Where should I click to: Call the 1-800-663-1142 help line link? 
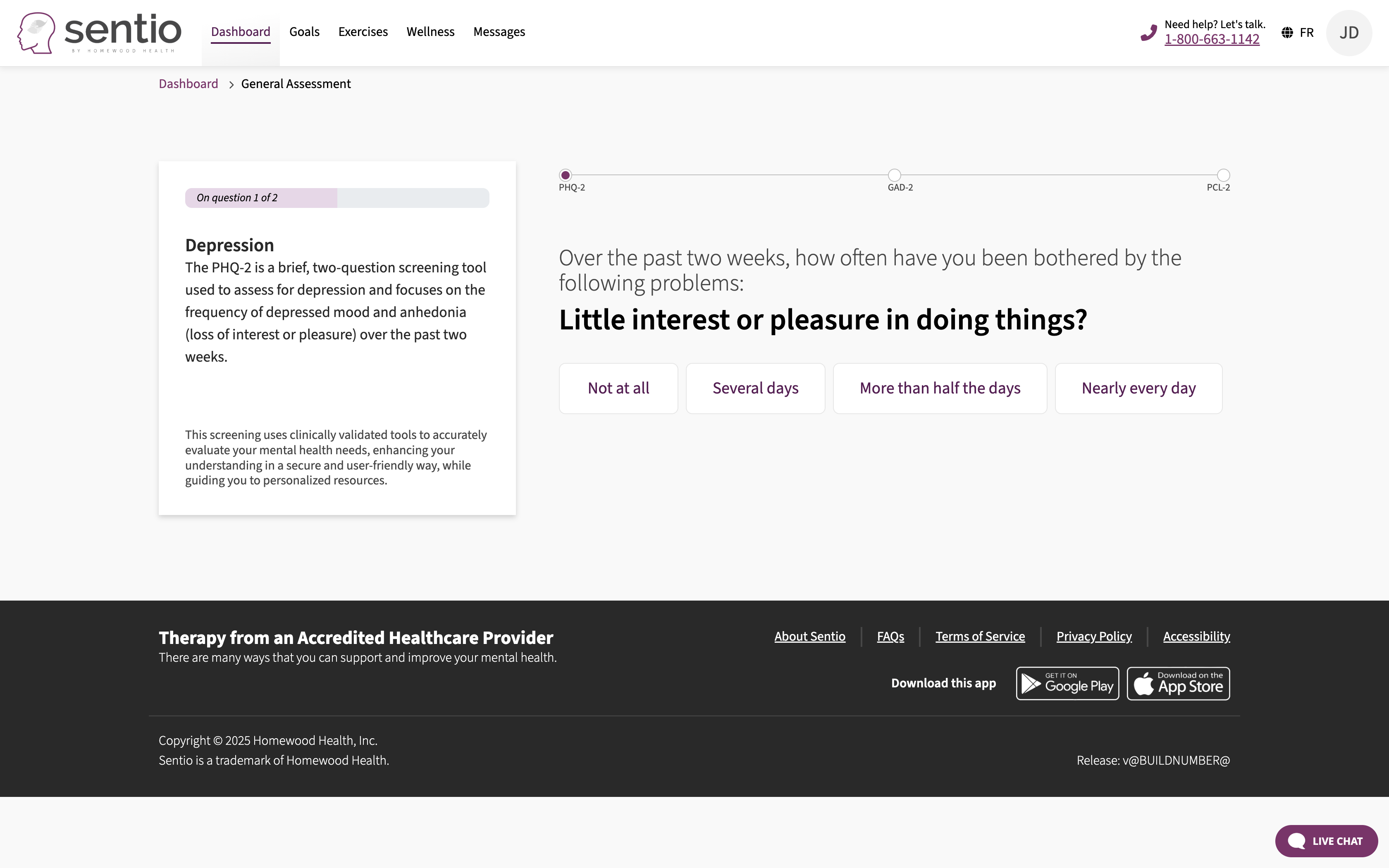(x=1212, y=39)
